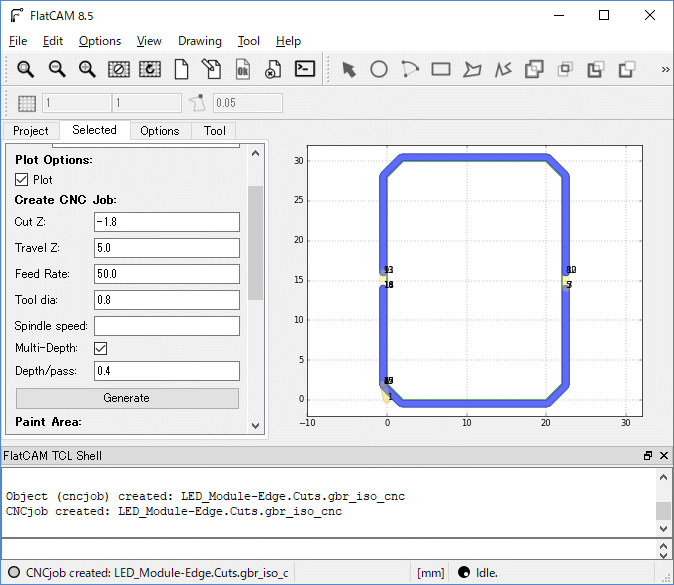Open the command line shell icon
Image resolution: width=674 pixels, height=585 pixels.
(x=305, y=69)
